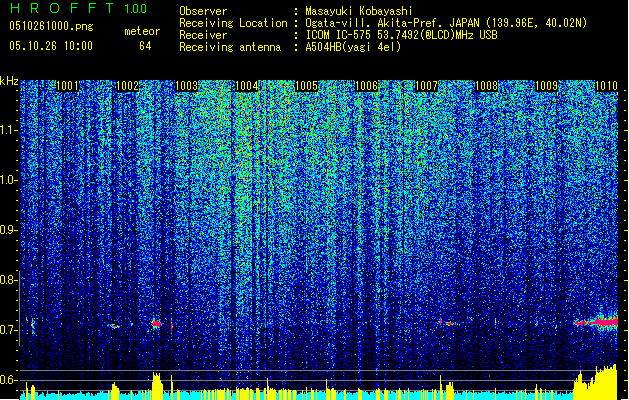The image size is (629, 400).
Task: Click the 1003 time marker
Action: pos(187,85)
